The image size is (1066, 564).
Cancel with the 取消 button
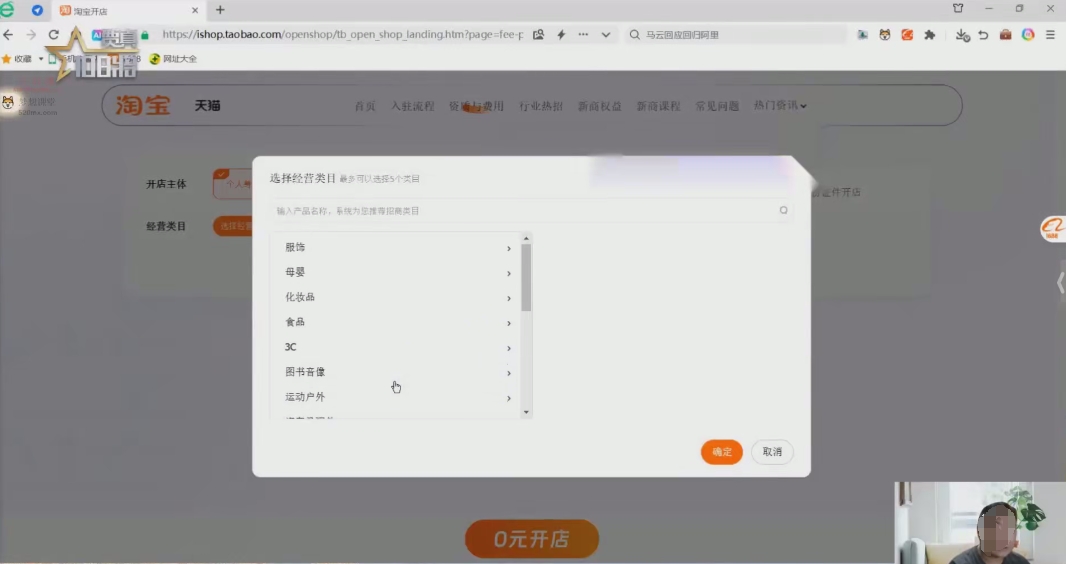point(772,452)
